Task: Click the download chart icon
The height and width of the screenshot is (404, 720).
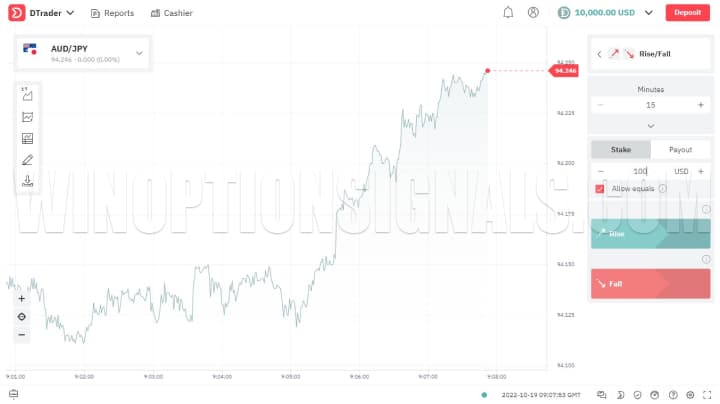Action: coord(28,181)
